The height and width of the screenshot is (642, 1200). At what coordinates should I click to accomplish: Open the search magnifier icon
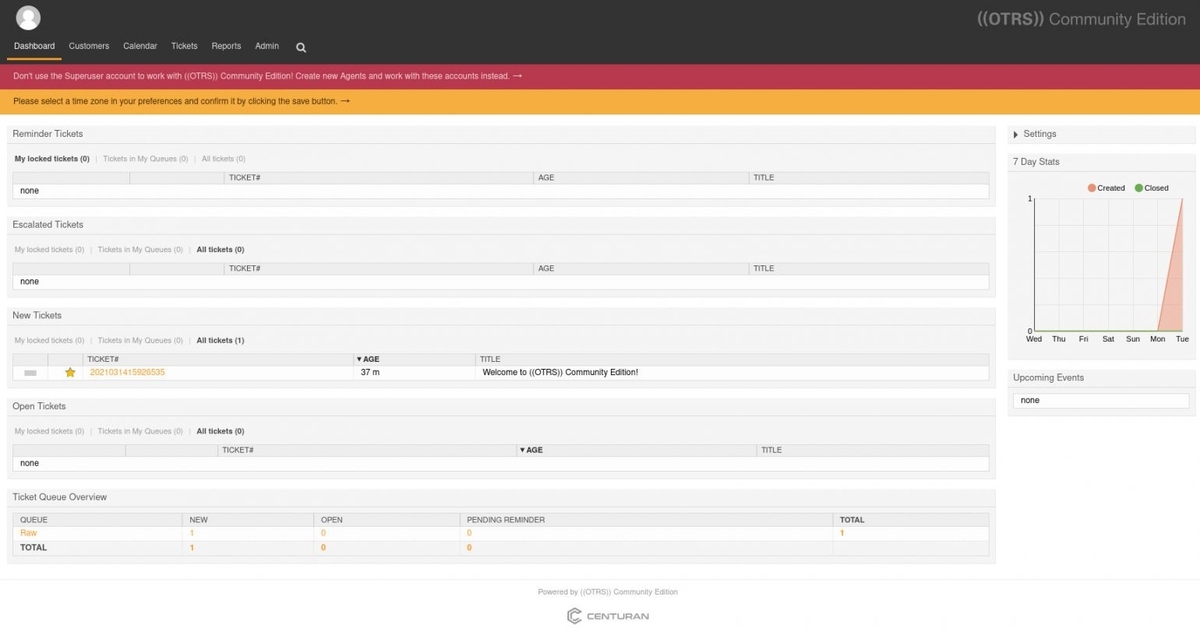pyautogui.click(x=300, y=46)
